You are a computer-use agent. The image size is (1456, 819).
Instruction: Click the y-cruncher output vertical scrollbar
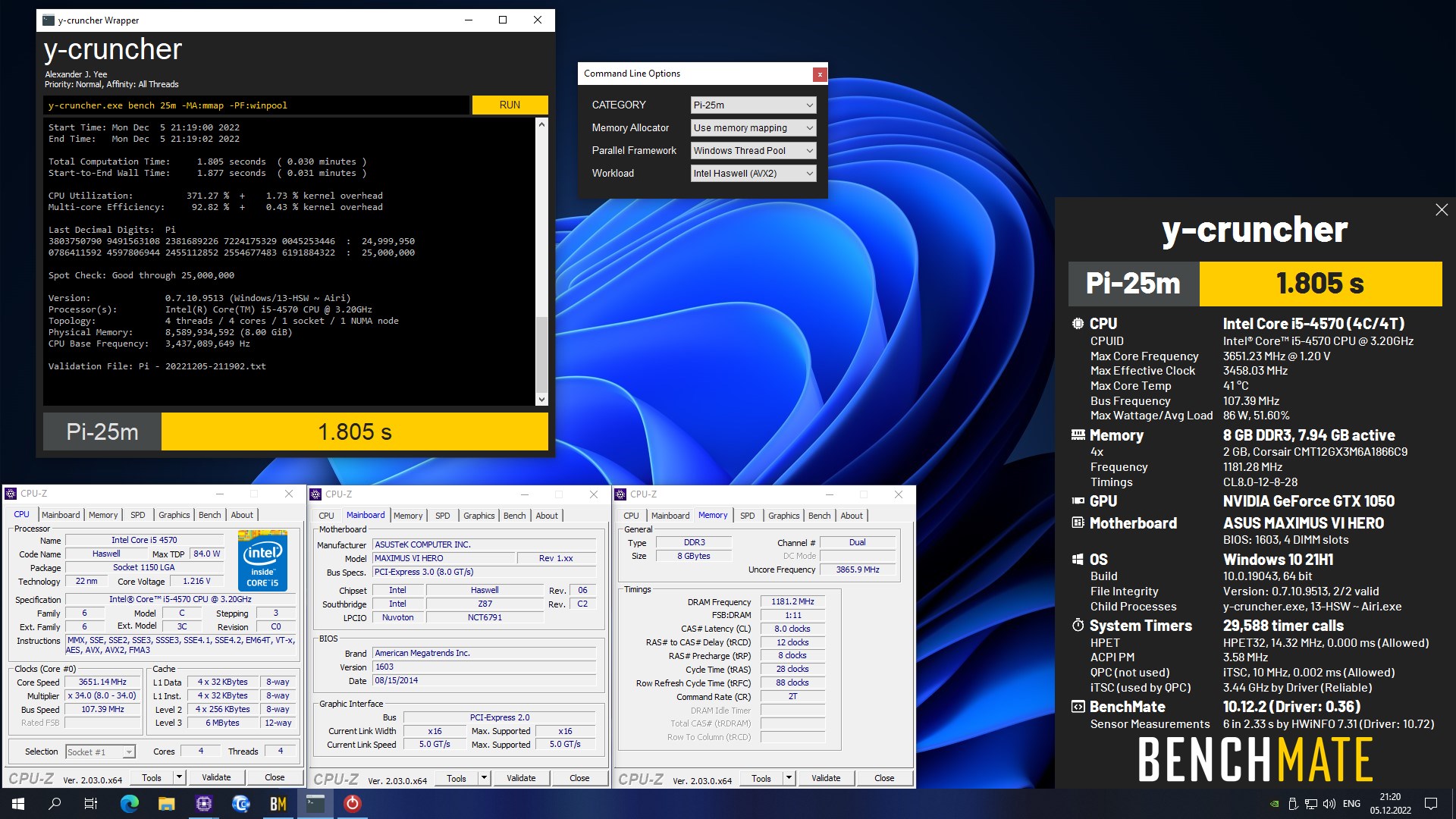[541, 262]
